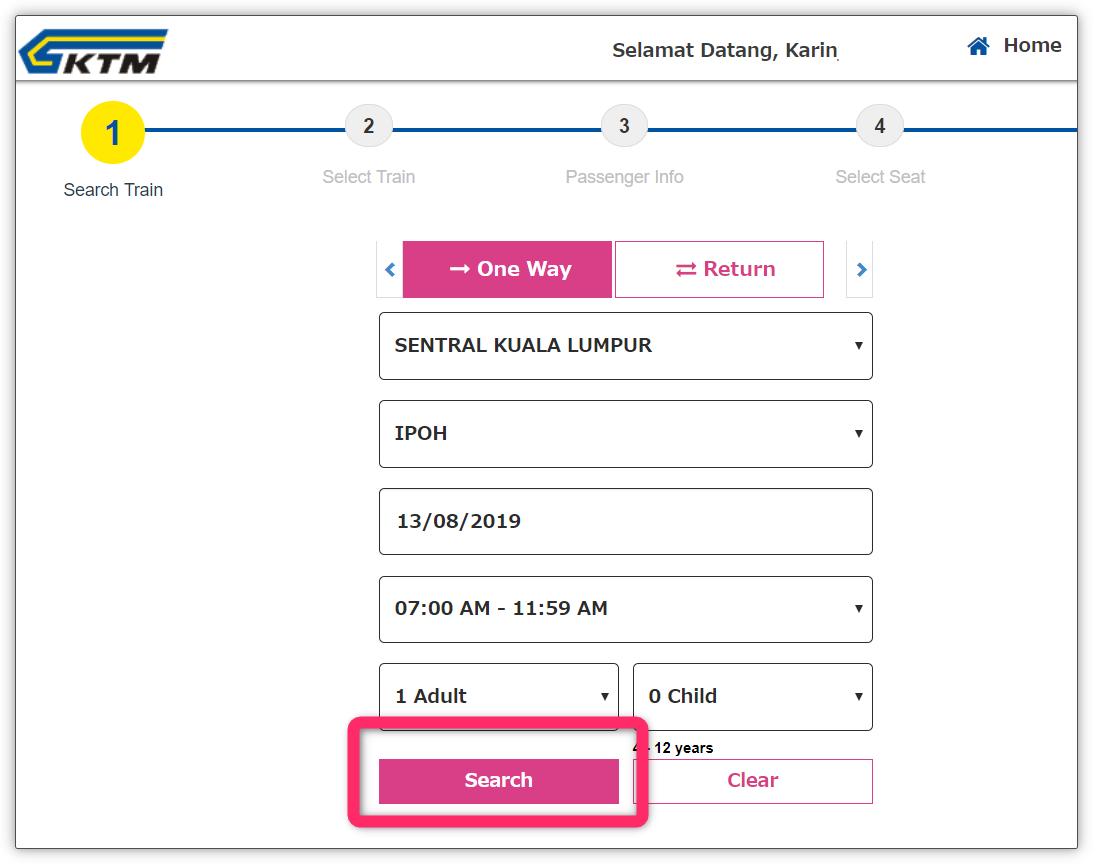
Task: Open the IPOH destination dropdown
Action: [625, 434]
